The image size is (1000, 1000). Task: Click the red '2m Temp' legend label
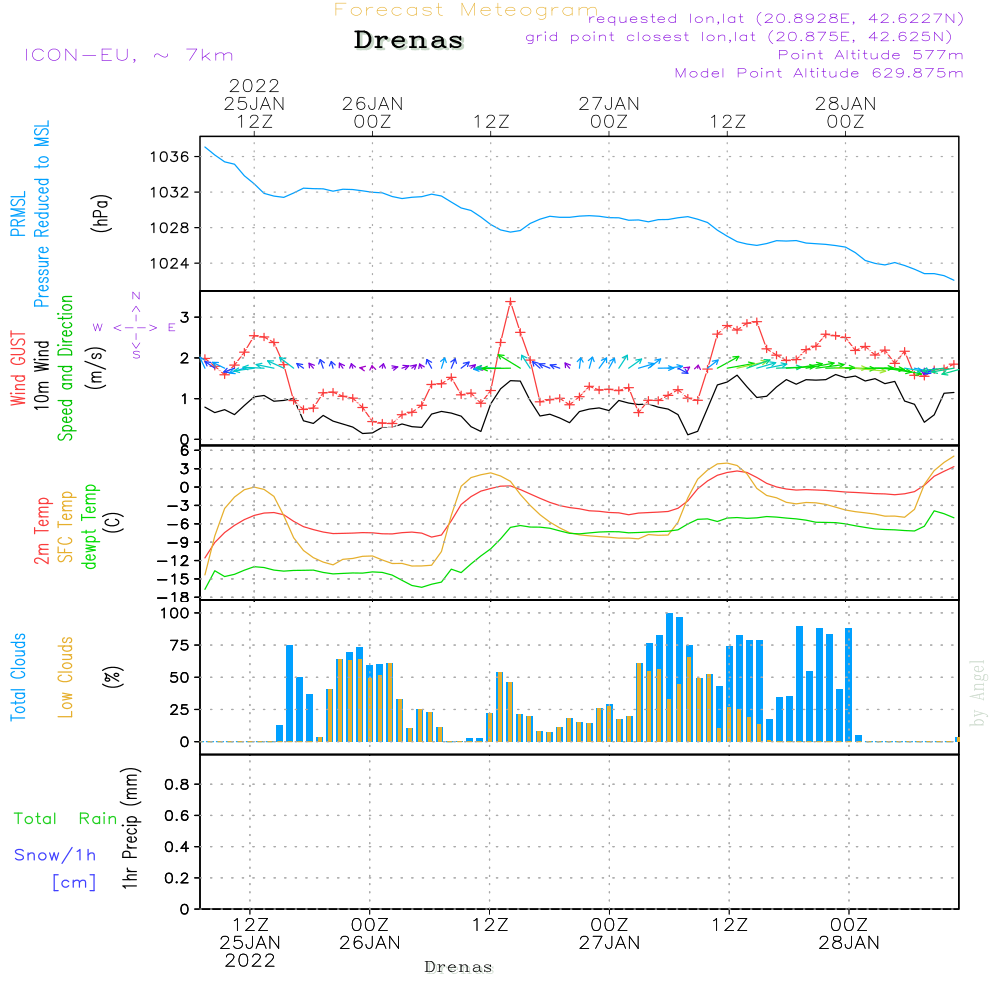click(x=41, y=531)
